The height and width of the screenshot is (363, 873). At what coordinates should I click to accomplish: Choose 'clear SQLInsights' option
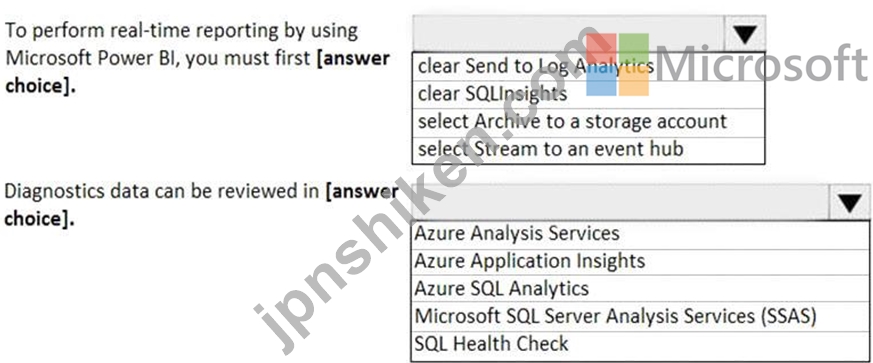(x=588, y=95)
